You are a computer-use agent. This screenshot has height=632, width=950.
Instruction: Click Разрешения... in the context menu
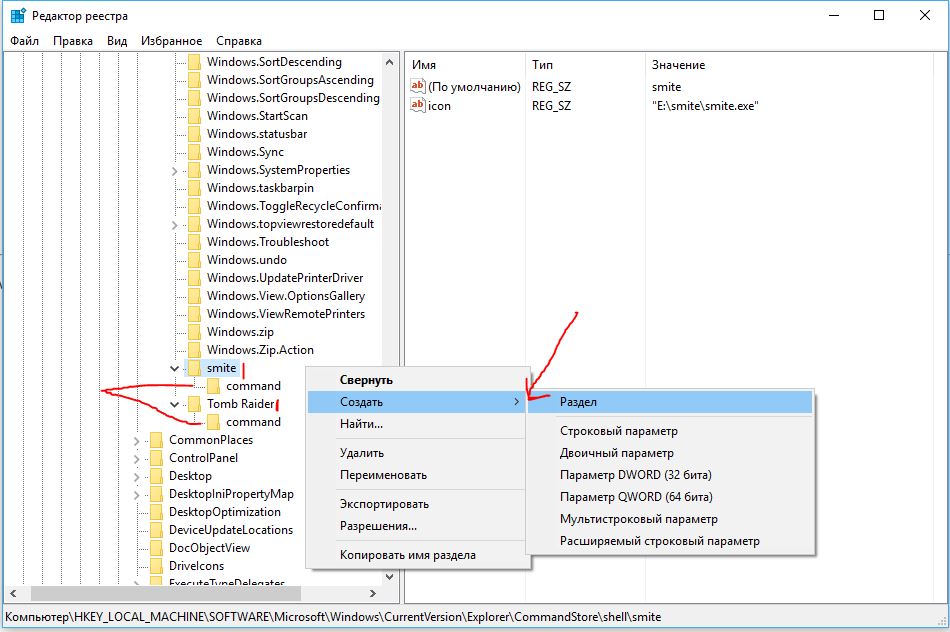378,525
